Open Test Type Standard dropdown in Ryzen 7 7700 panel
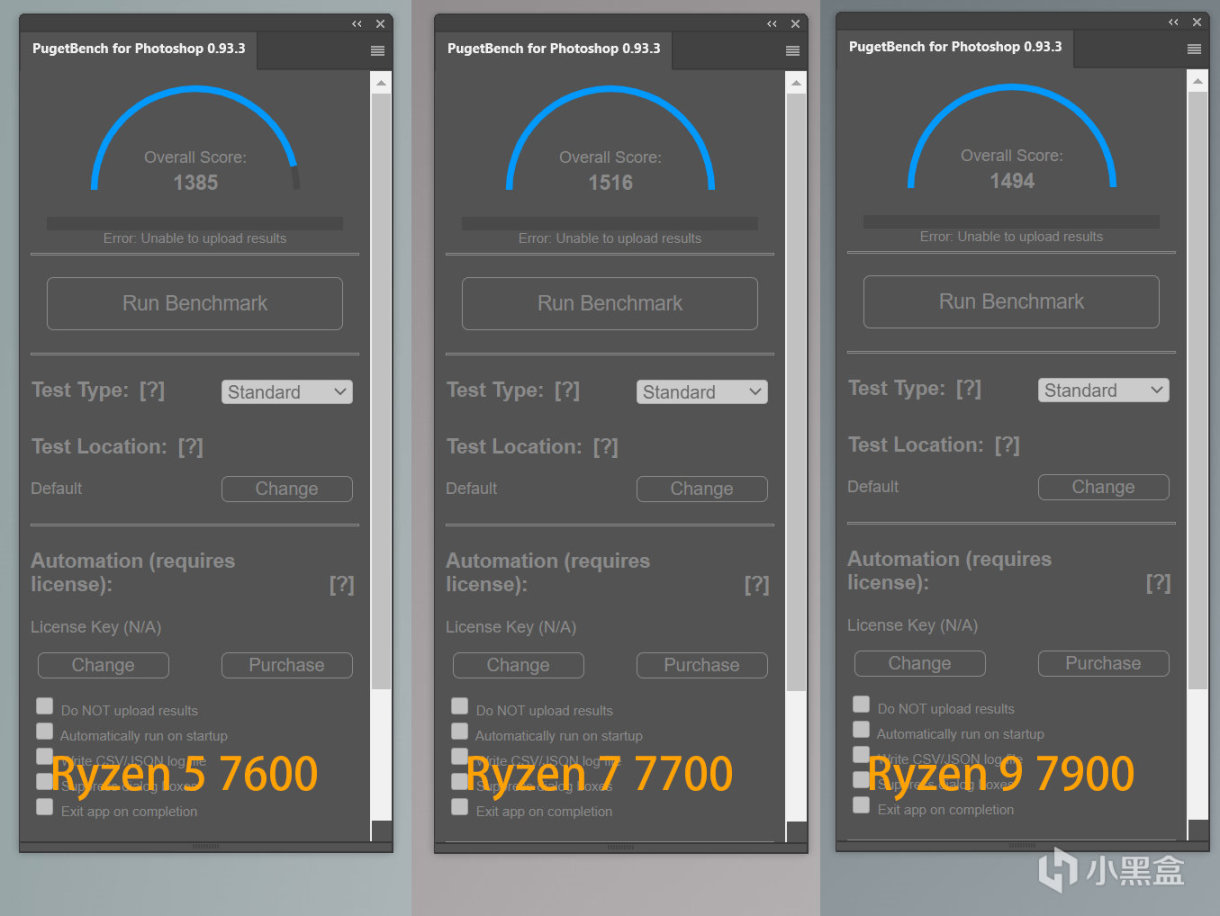The width and height of the screenshot is (1220, 916). (702, 392)
